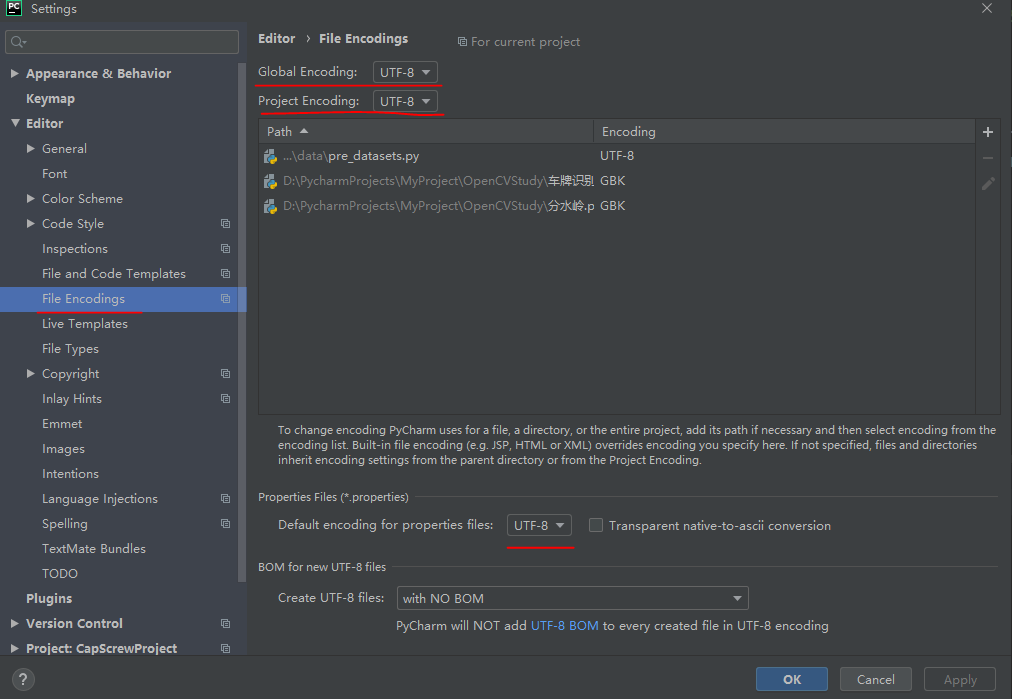Viewport: 1012px width, 699px height.
Task: Click GBK encoding cell of 车牌识别 row
Action: [x=612, y=181]
